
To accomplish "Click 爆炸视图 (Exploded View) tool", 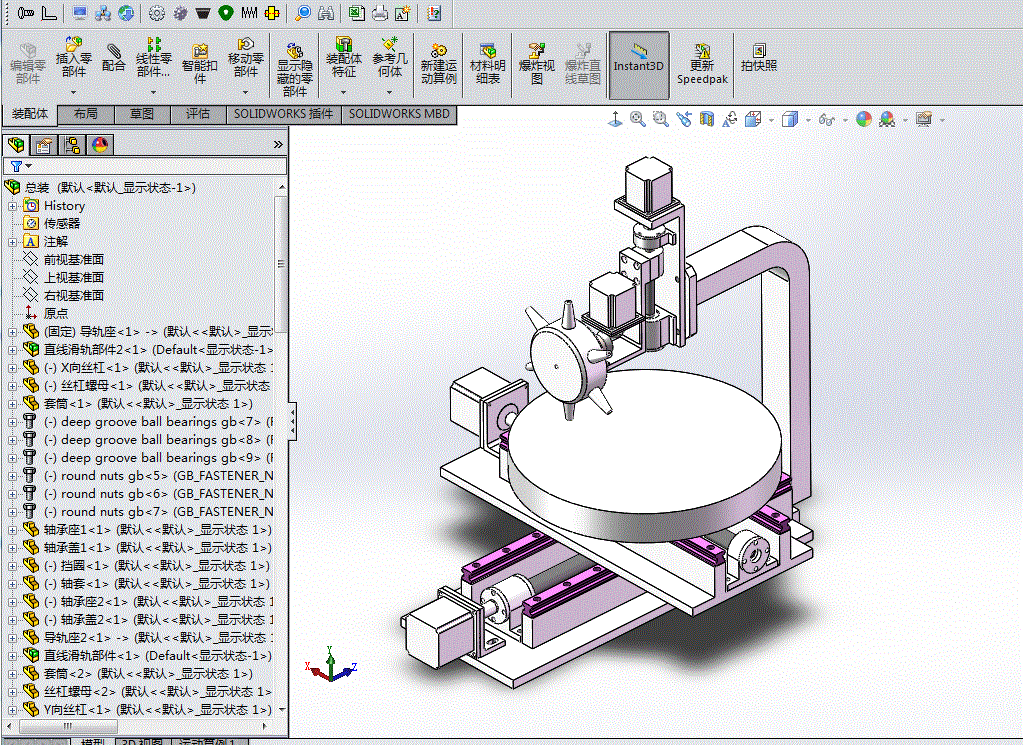I will (x=536, y=64).
